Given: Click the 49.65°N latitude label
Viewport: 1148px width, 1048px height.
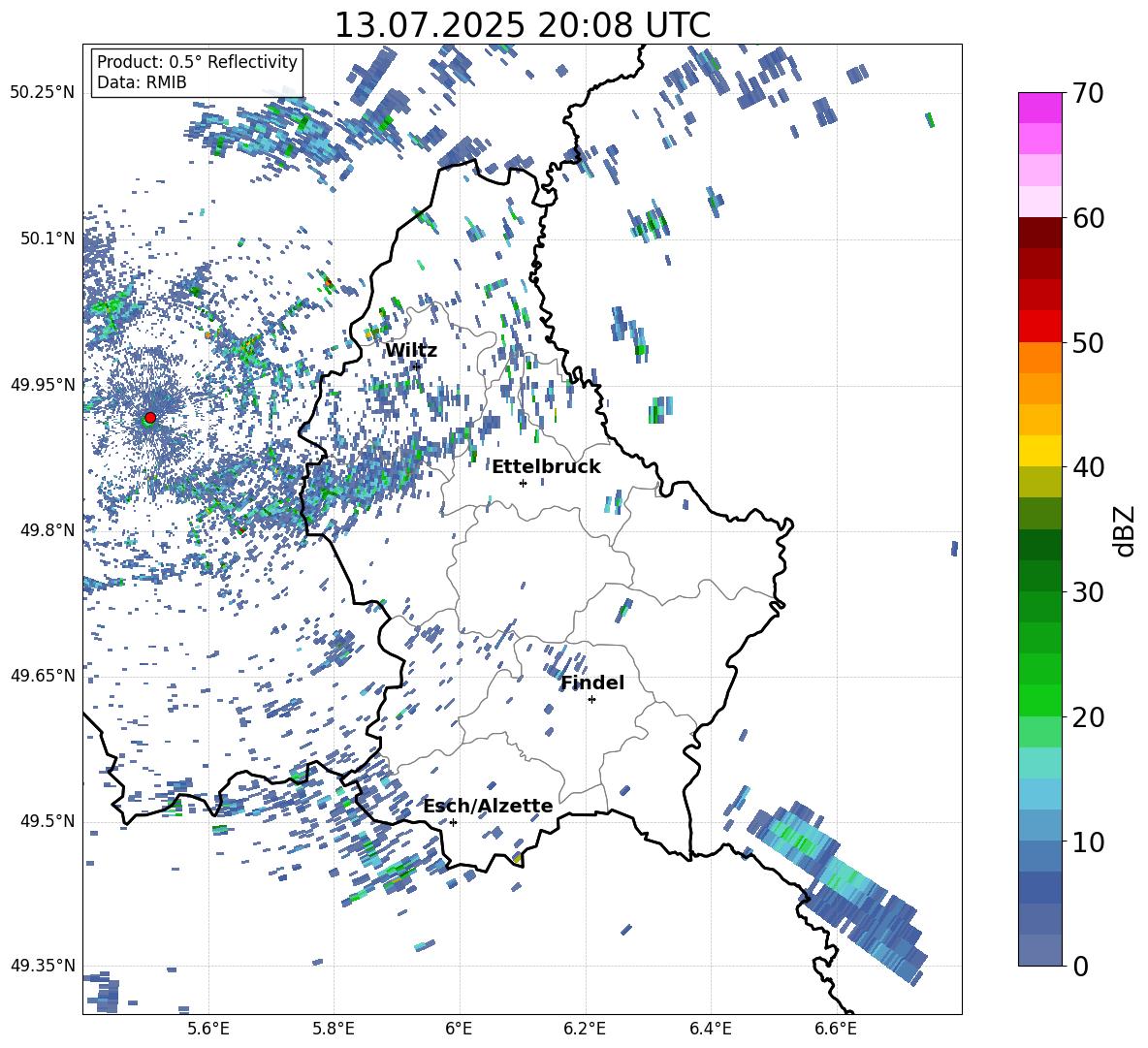Looking at the screenshot, I should pos(43,675).
